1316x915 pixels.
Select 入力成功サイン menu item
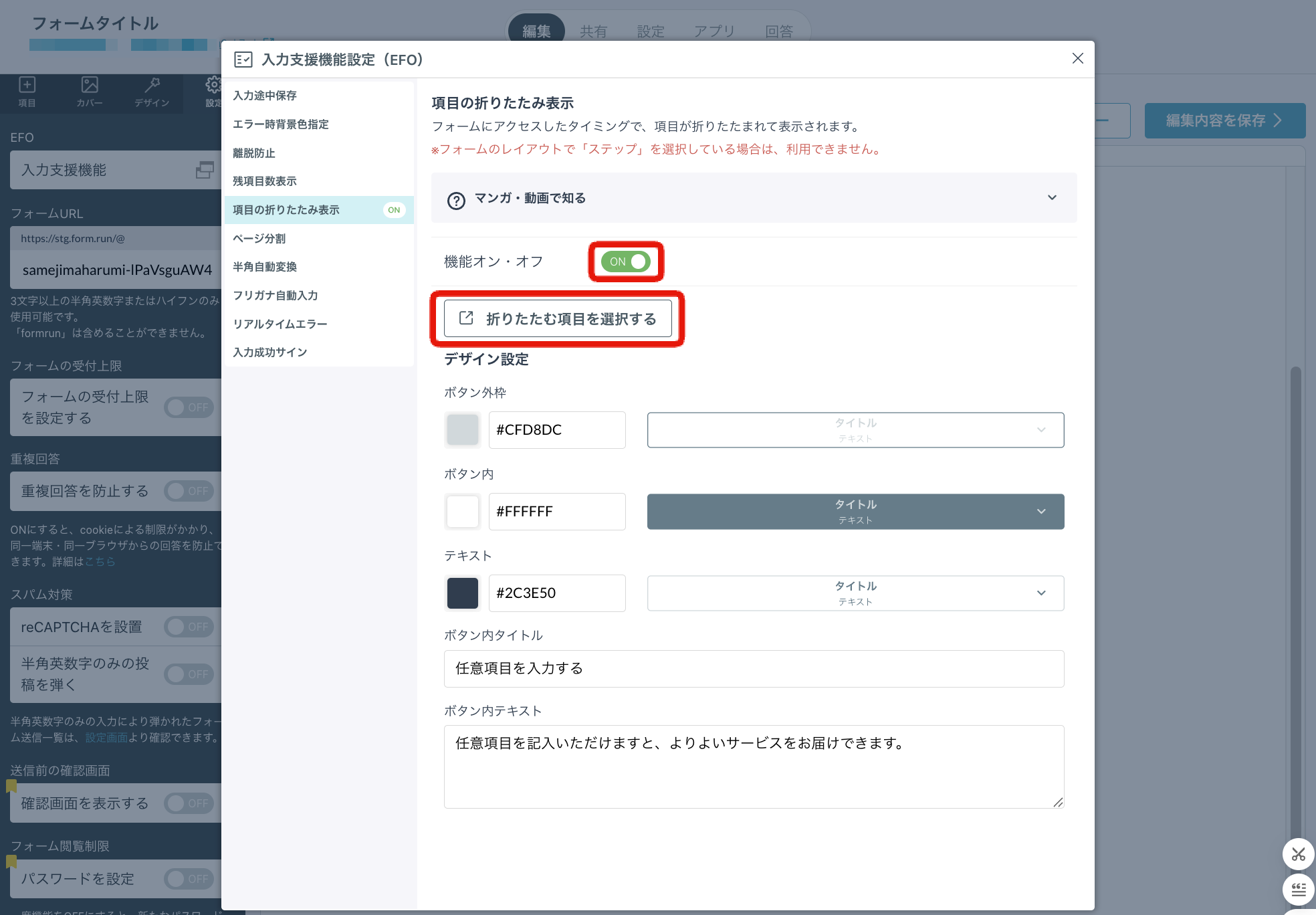pos(318,352)
